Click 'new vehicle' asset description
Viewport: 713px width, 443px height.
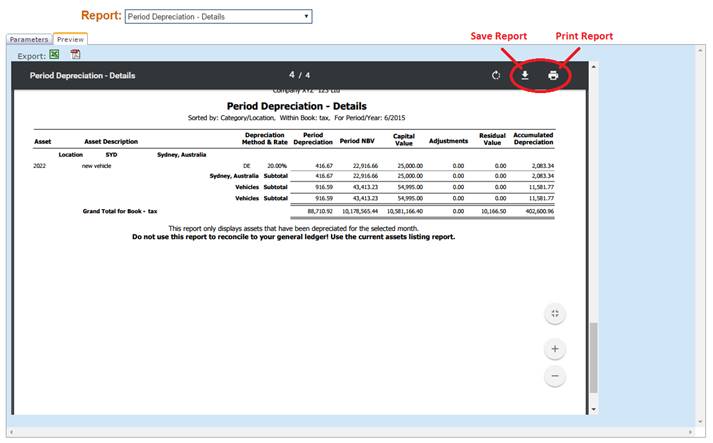[96, 166]
